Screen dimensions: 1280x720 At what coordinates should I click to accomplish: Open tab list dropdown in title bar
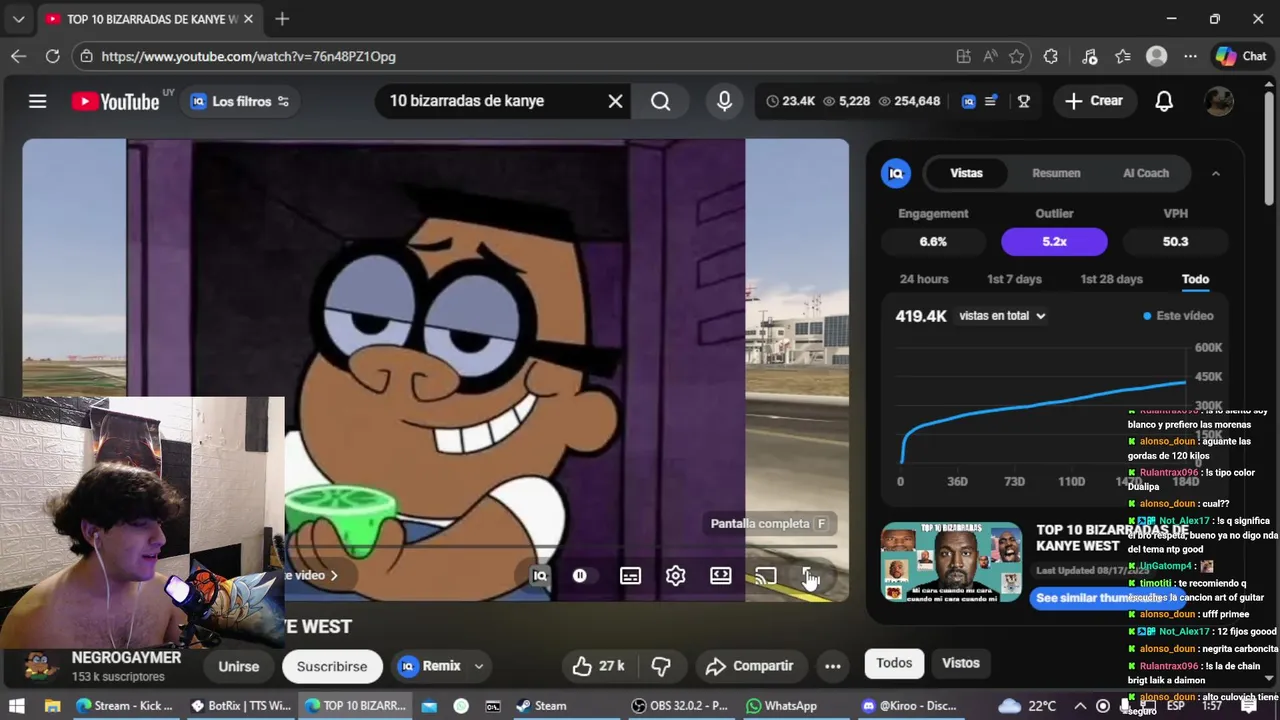pos(18,19)
